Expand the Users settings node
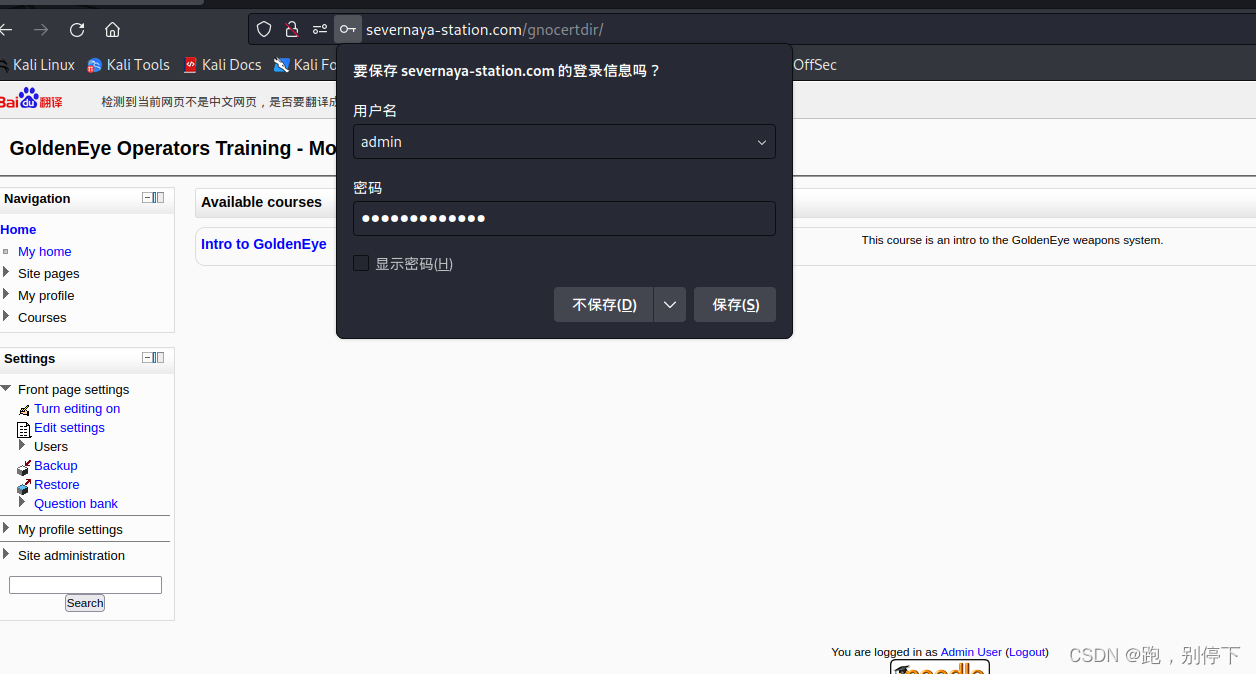The image size is (1256, 674). click(x=22, y=445)
